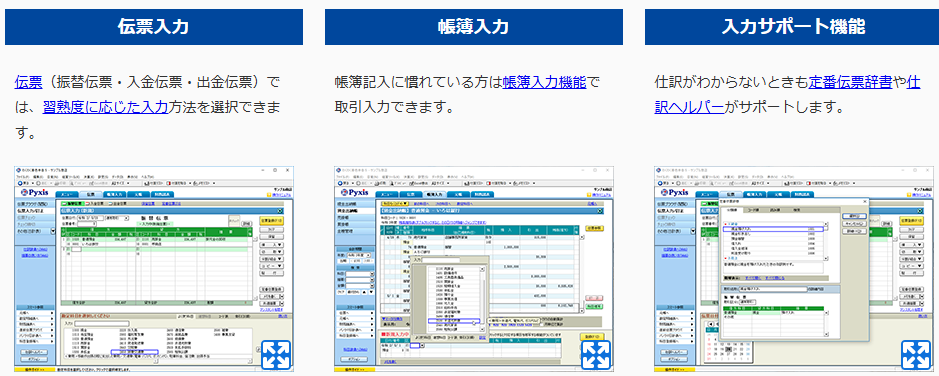Image resolution: width=939 pixels, height=376 pixels.
Task: Visit the 定番伝票辞書 link
Action: (x=850, y=82)
